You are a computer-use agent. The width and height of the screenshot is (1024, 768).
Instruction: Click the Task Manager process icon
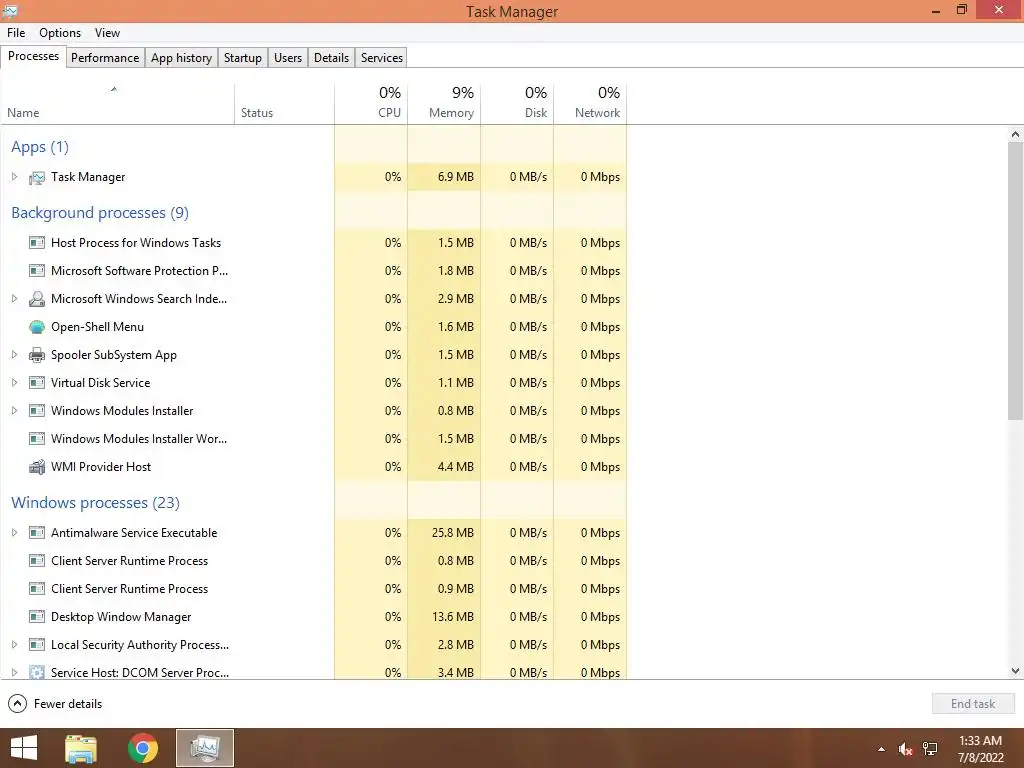click(37, 177)
